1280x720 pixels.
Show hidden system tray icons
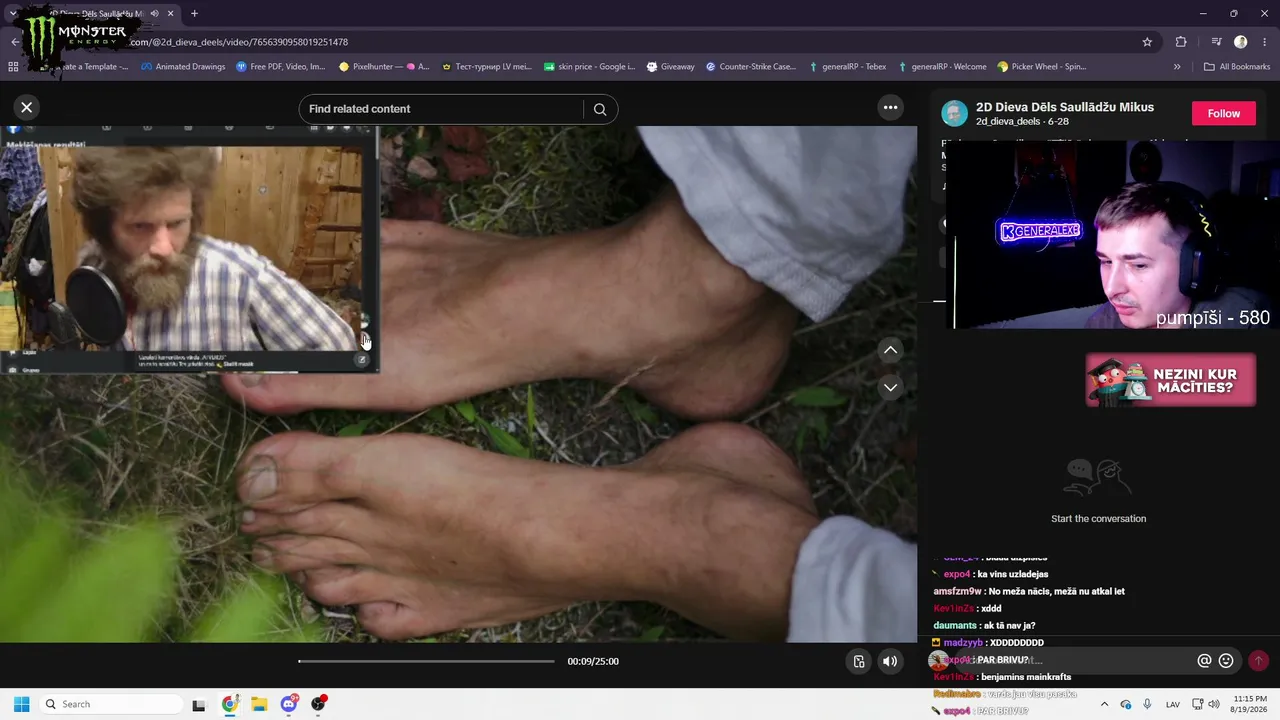[x=1104, y=704]
